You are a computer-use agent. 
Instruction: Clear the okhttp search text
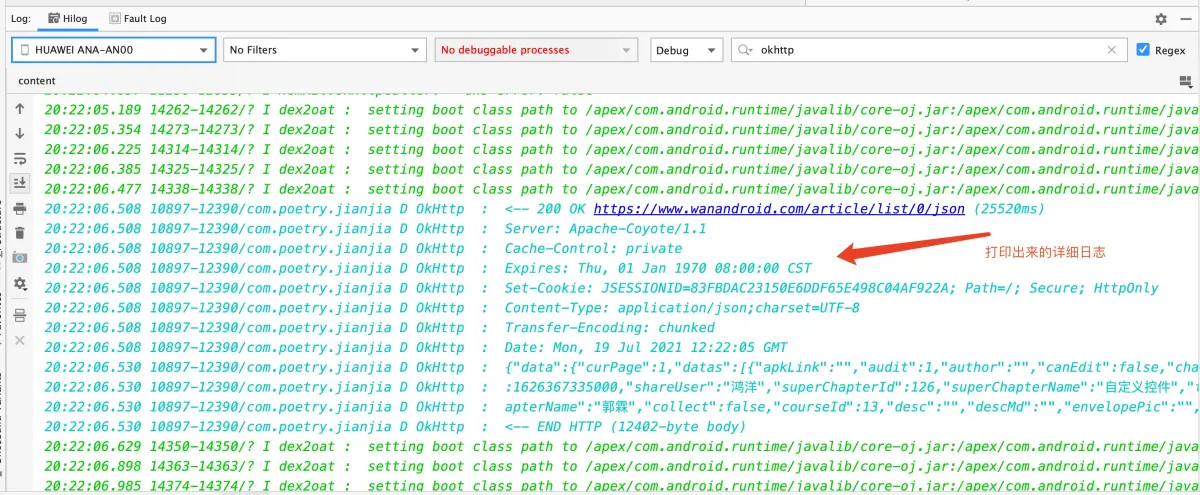(x=1112, y=49)
